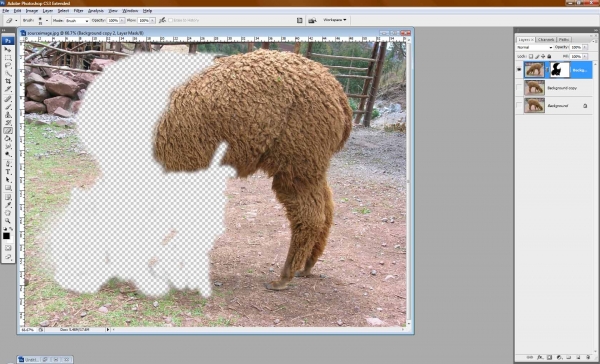Screen dimensions: 600x364
Task: Open the Filter menu
Action: tap(78, 11)
